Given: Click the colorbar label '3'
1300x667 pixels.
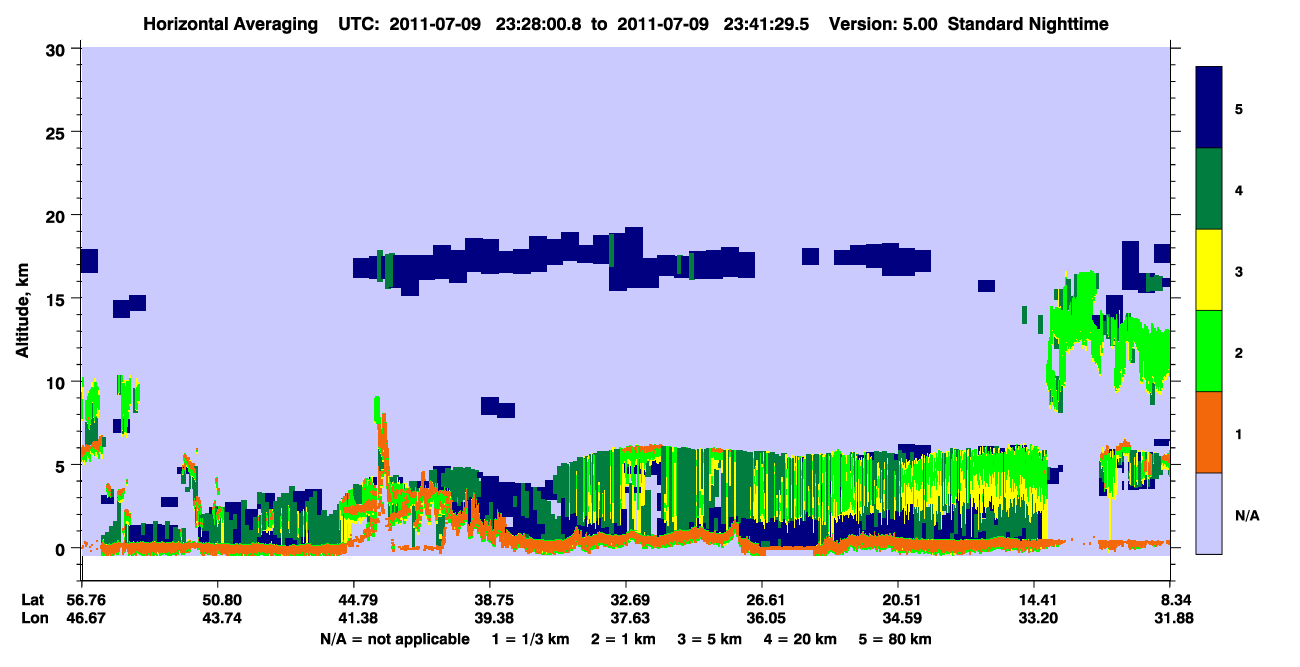Looking at the screenshot, I should point(1239,271).
